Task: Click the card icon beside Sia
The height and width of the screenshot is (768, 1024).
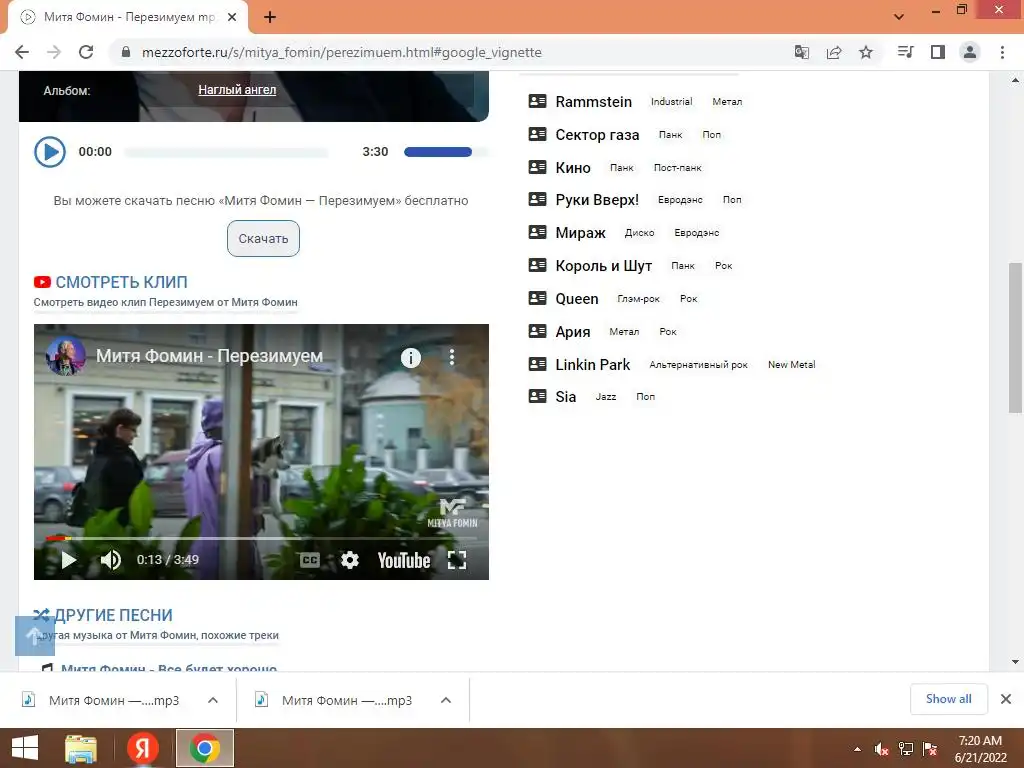Action: (537, 396)
